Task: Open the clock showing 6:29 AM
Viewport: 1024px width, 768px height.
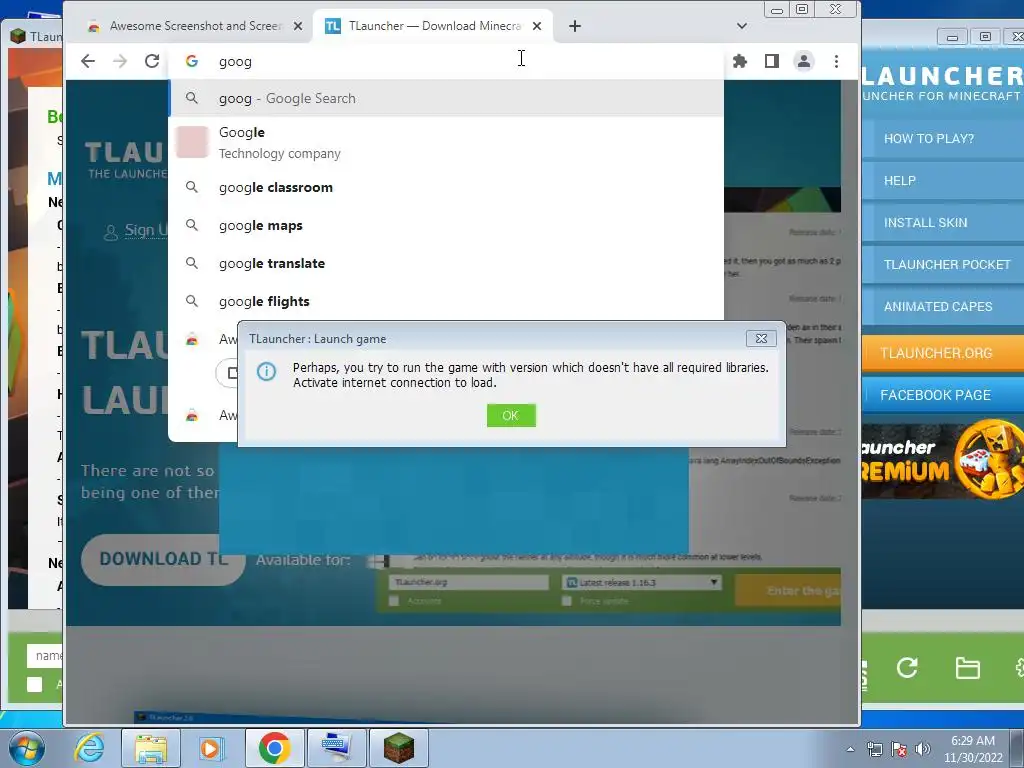Action: pyautogui.click(x=973, y=749)
